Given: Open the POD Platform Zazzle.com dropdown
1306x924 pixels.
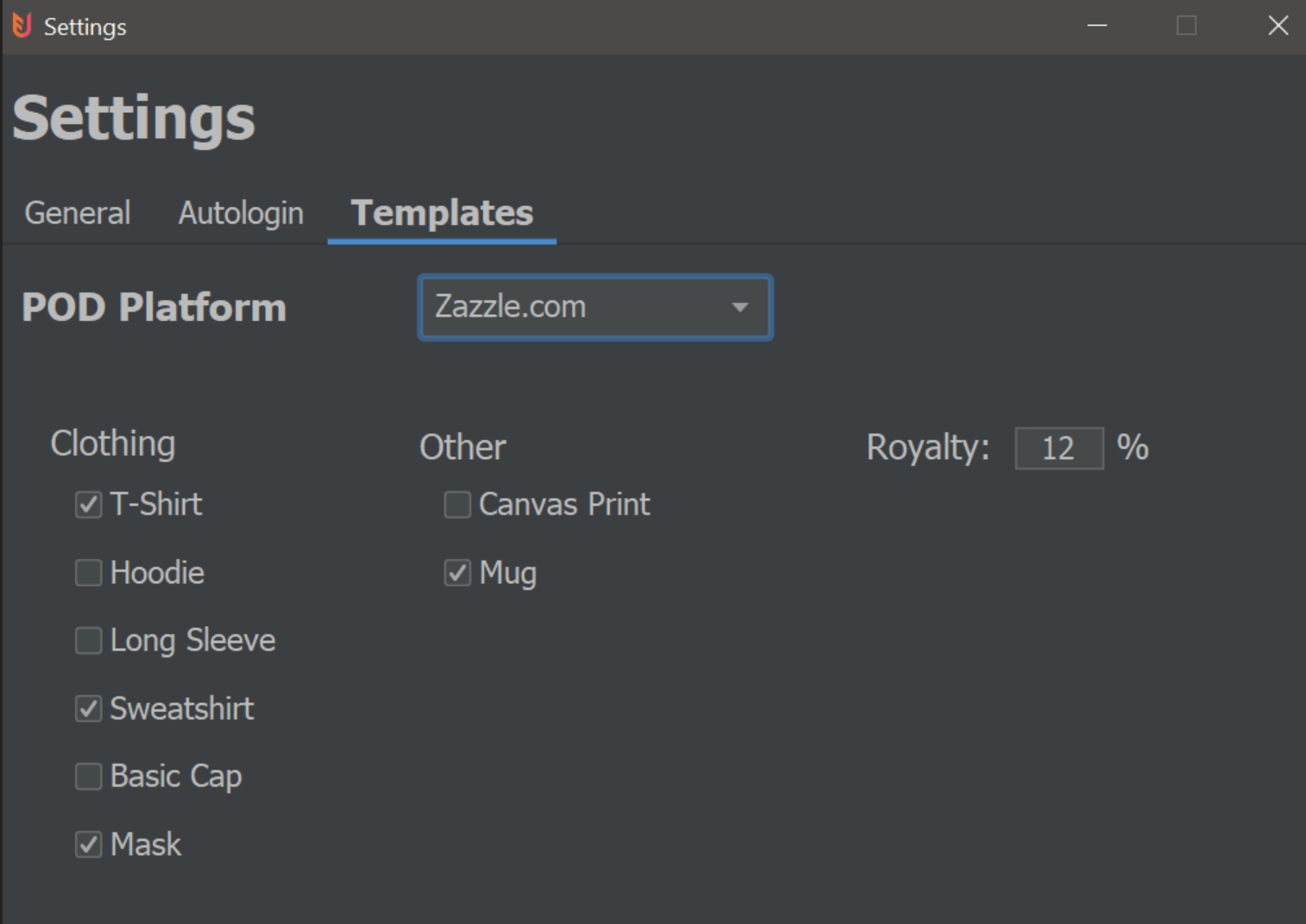Looking at the screenshot, I should pyautogui.click(x=596, y=307).
